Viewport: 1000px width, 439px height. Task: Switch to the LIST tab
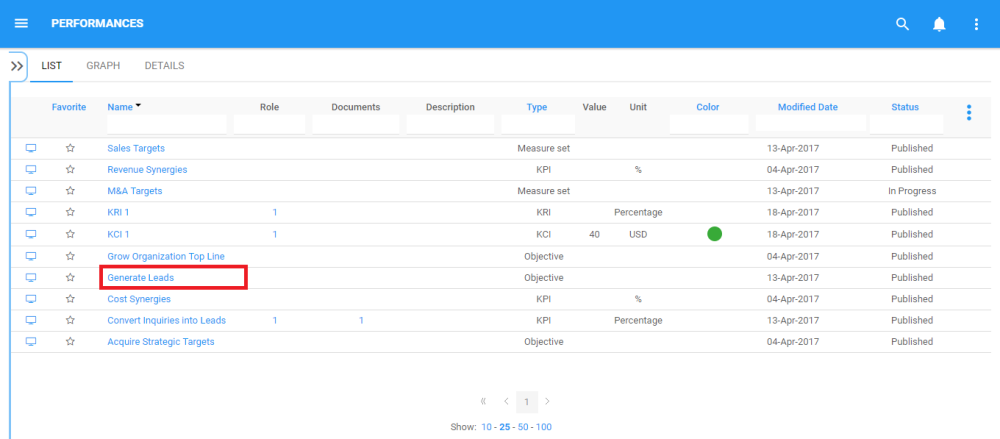(x=52, y=66)
